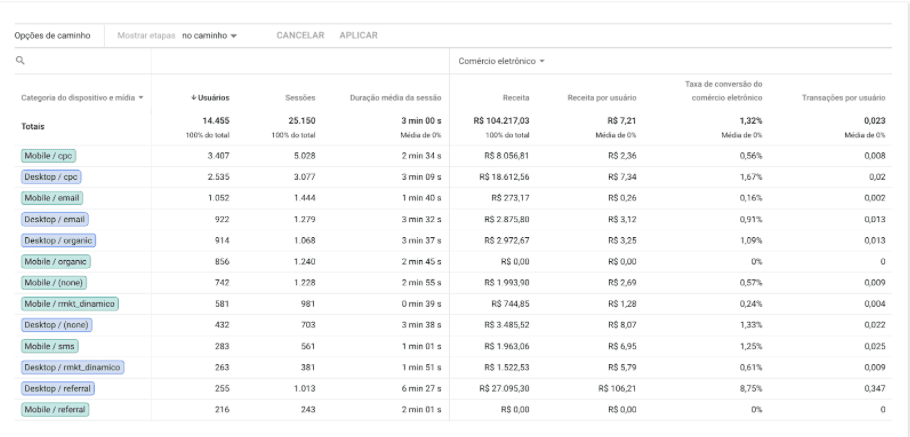The height and width of the screenshot is (437, 910).
Task: Sort by Duração média da sessão header
Action: click(x=395, y=97)
